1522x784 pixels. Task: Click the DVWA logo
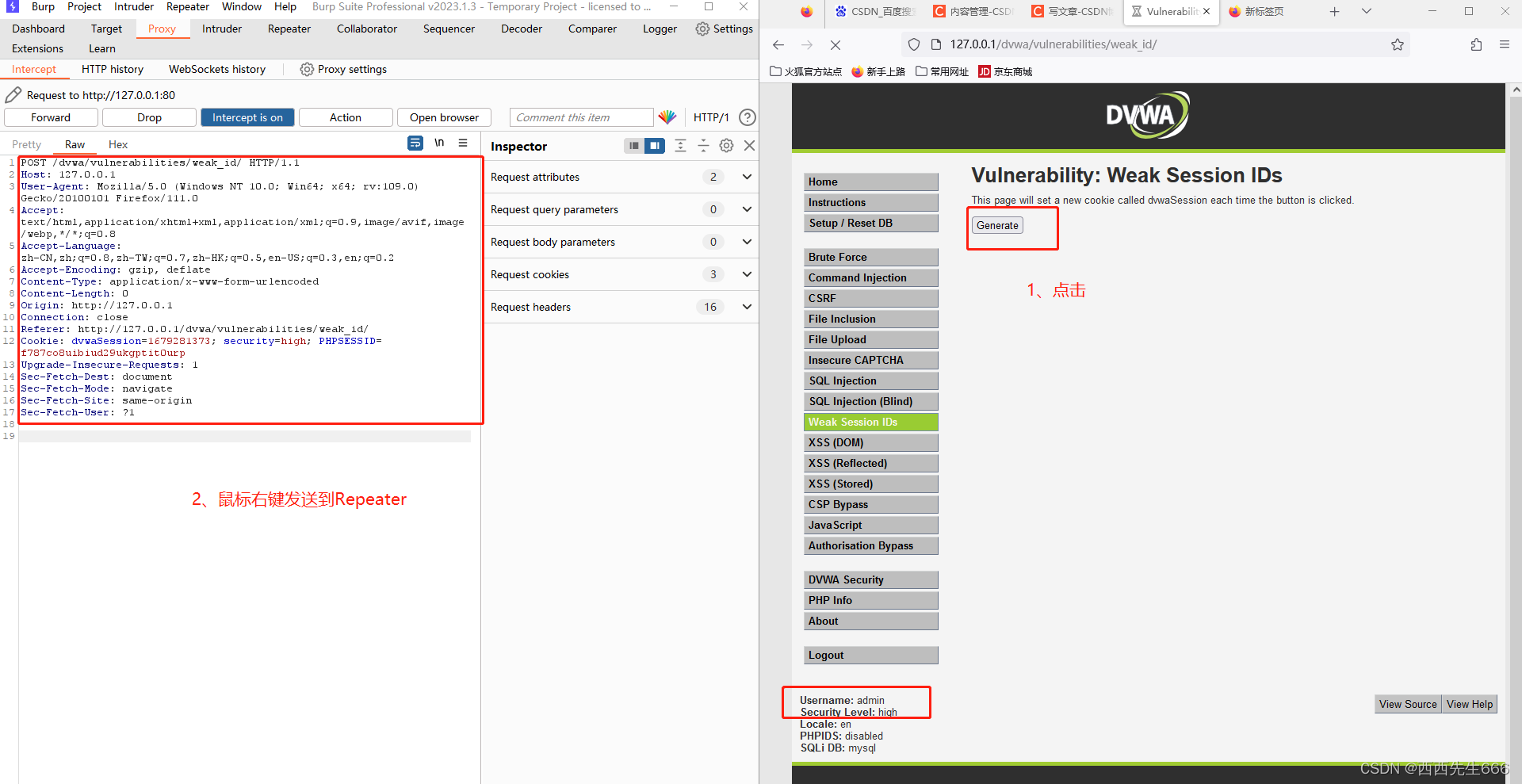pyautogui.click(x=1148, y=116)
